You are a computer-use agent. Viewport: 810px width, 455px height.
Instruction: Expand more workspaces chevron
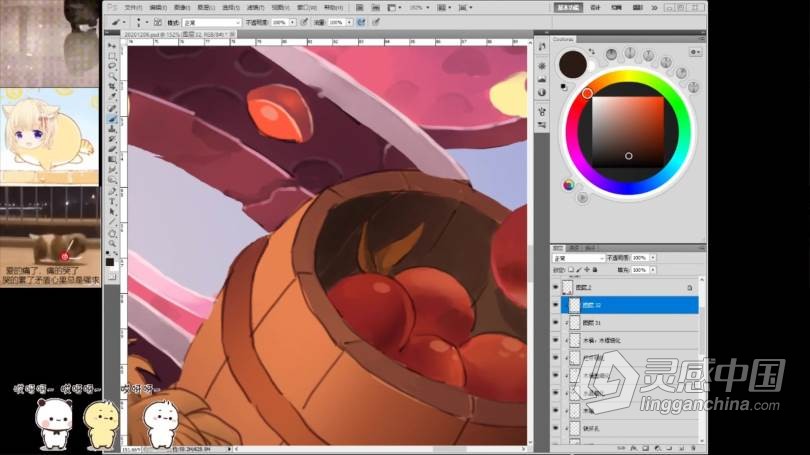(655, 8)
